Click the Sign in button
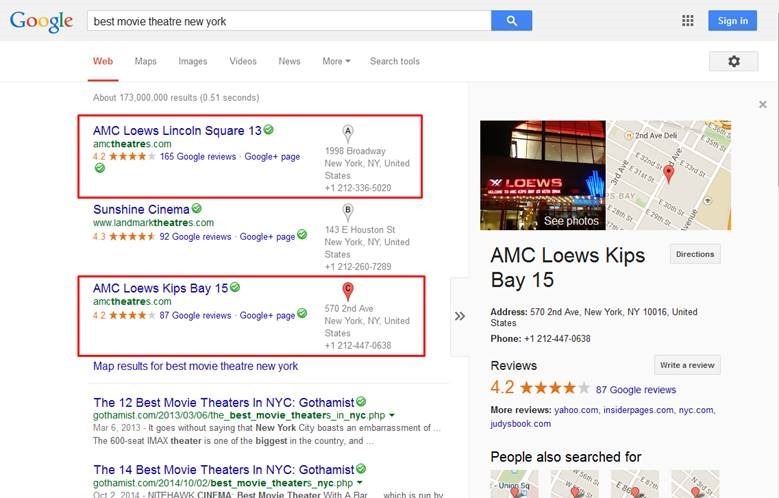This screenshot has width=779, height=498. 732,21
